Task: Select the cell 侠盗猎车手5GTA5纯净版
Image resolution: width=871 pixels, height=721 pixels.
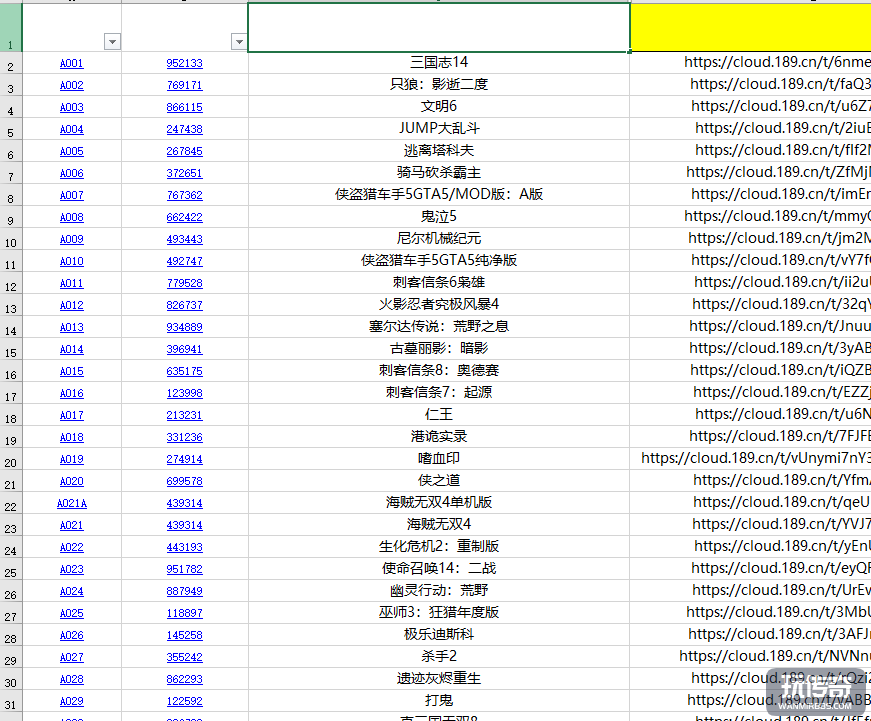Action: (x=439, y=261)
